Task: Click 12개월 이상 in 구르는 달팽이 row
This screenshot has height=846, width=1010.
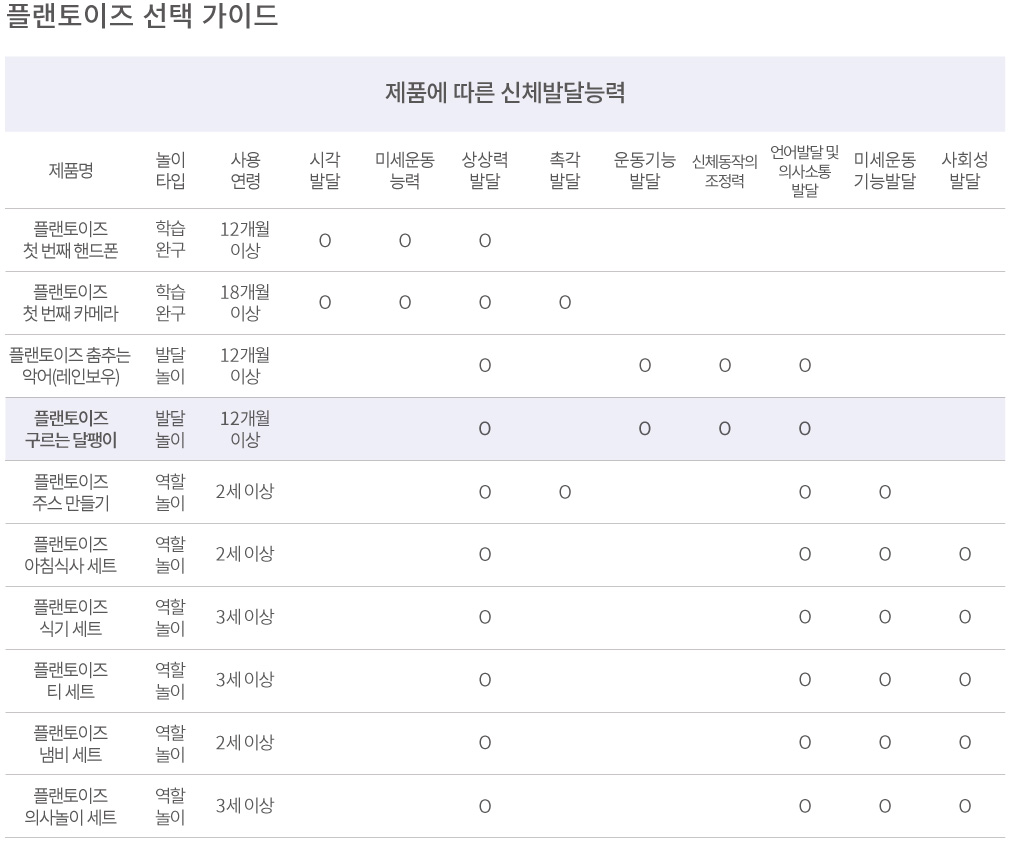Action: point(245,428)
